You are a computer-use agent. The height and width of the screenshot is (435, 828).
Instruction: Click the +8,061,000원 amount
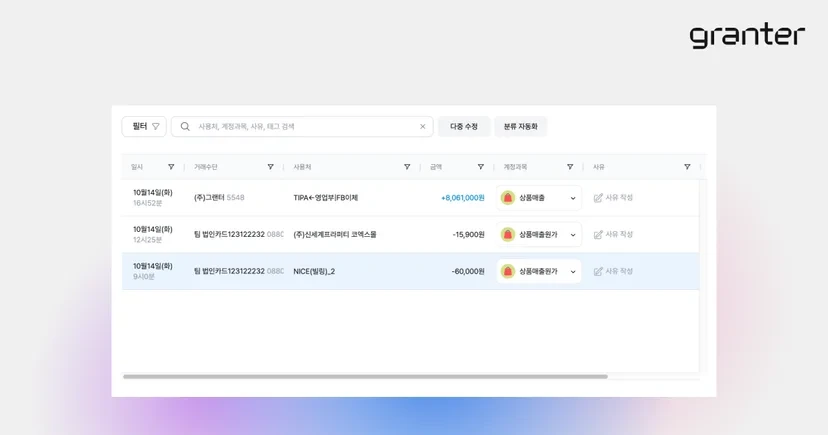pyautogui.click(x=463, y=198)
